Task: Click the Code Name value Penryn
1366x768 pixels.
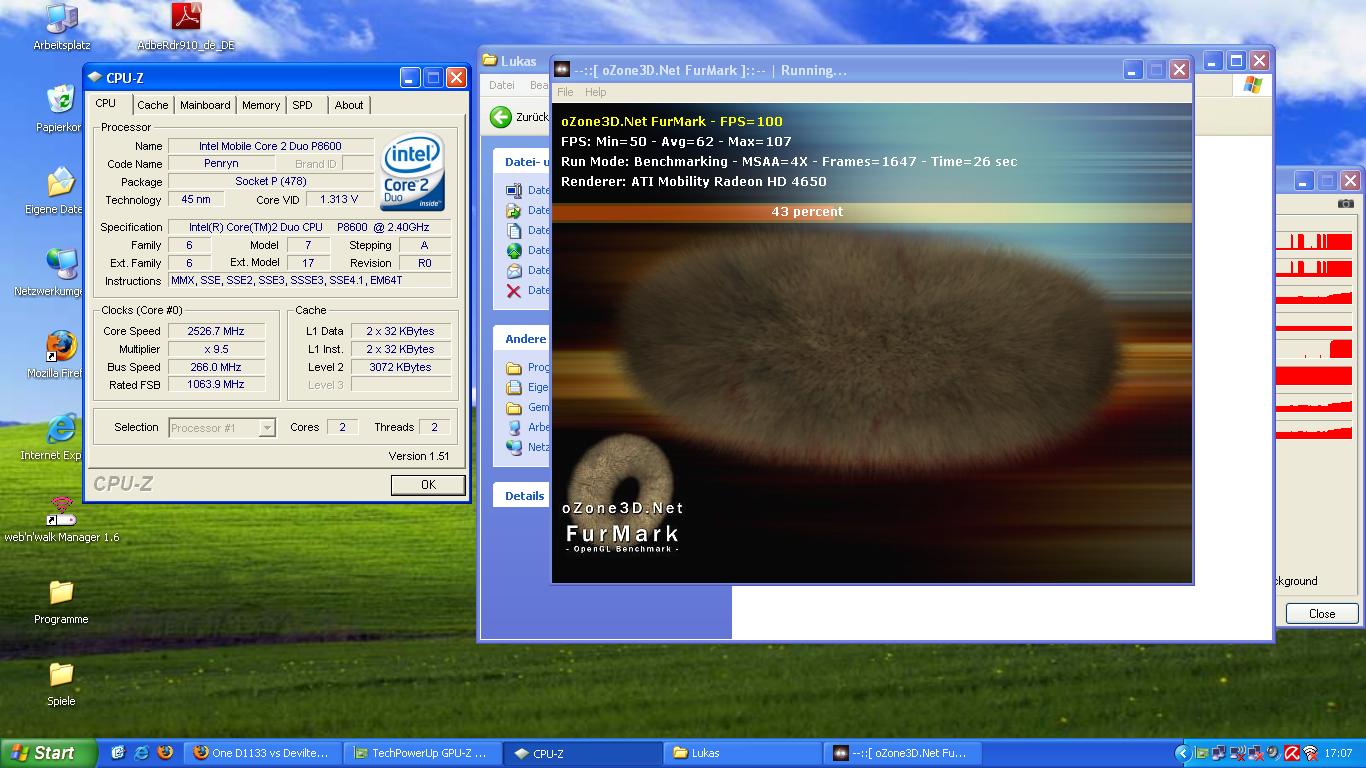Action: [221, 164]
